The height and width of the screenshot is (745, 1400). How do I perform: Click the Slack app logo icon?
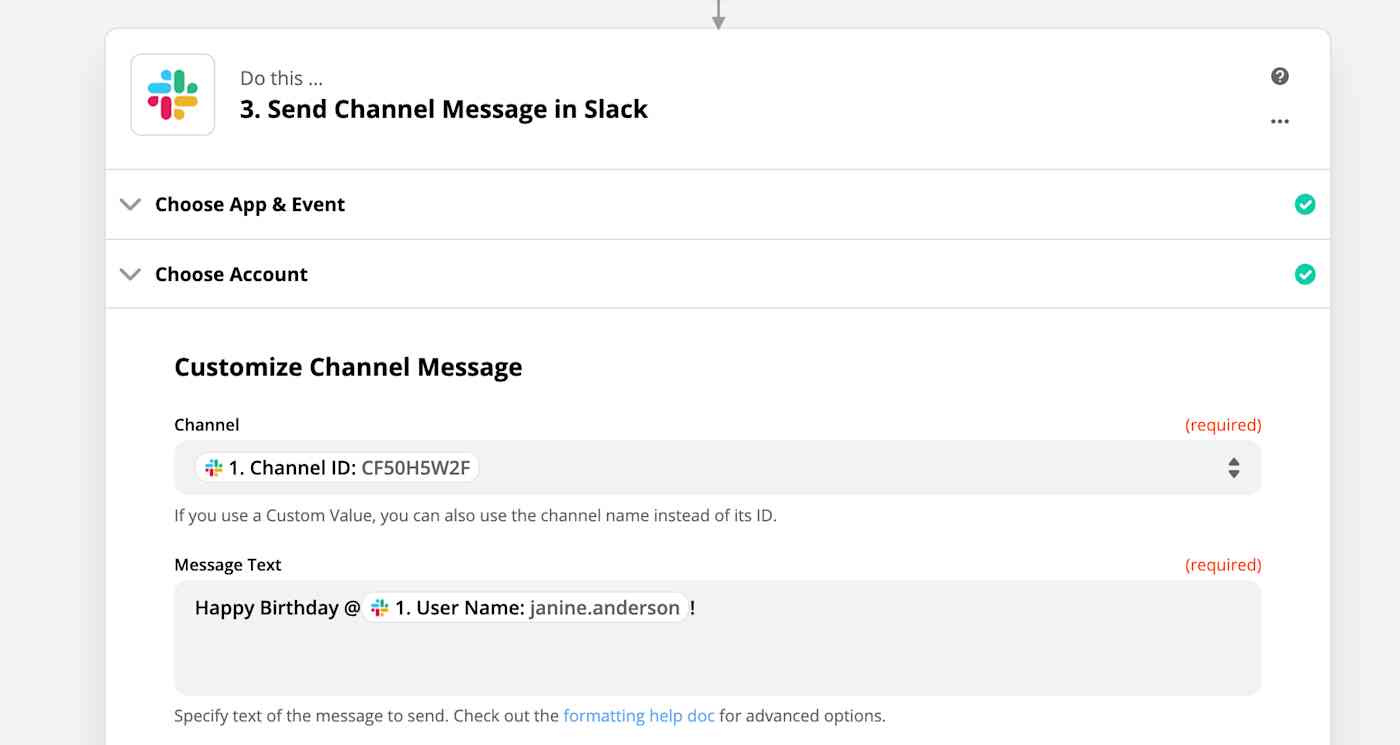pyautogui.click(x=172, y=94)
